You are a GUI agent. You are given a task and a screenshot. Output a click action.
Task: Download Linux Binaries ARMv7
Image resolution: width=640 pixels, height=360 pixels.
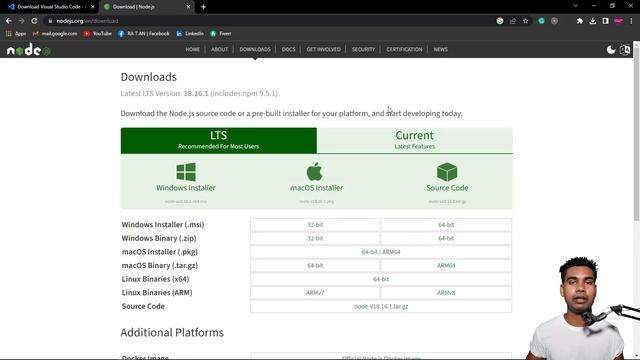tap(315, 293)
